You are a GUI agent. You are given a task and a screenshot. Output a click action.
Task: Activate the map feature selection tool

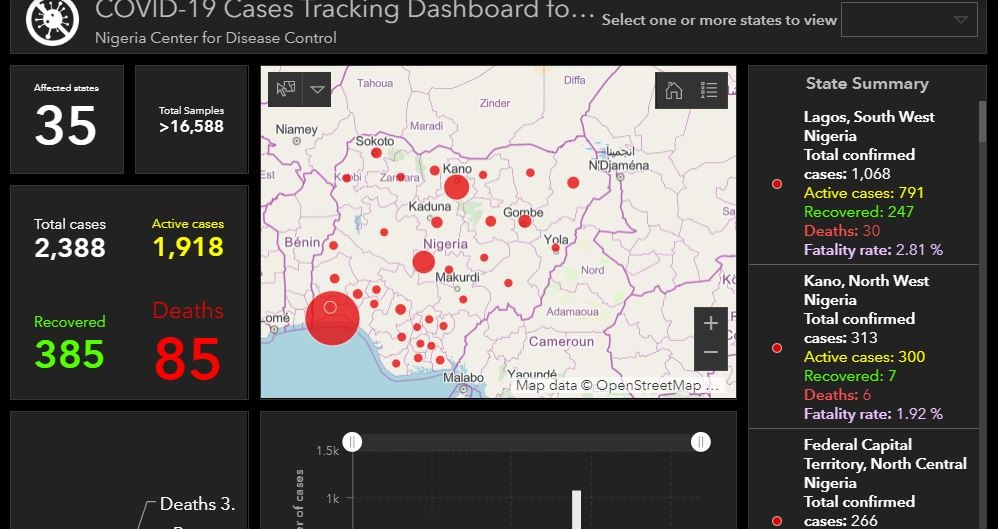coord(286,89)
